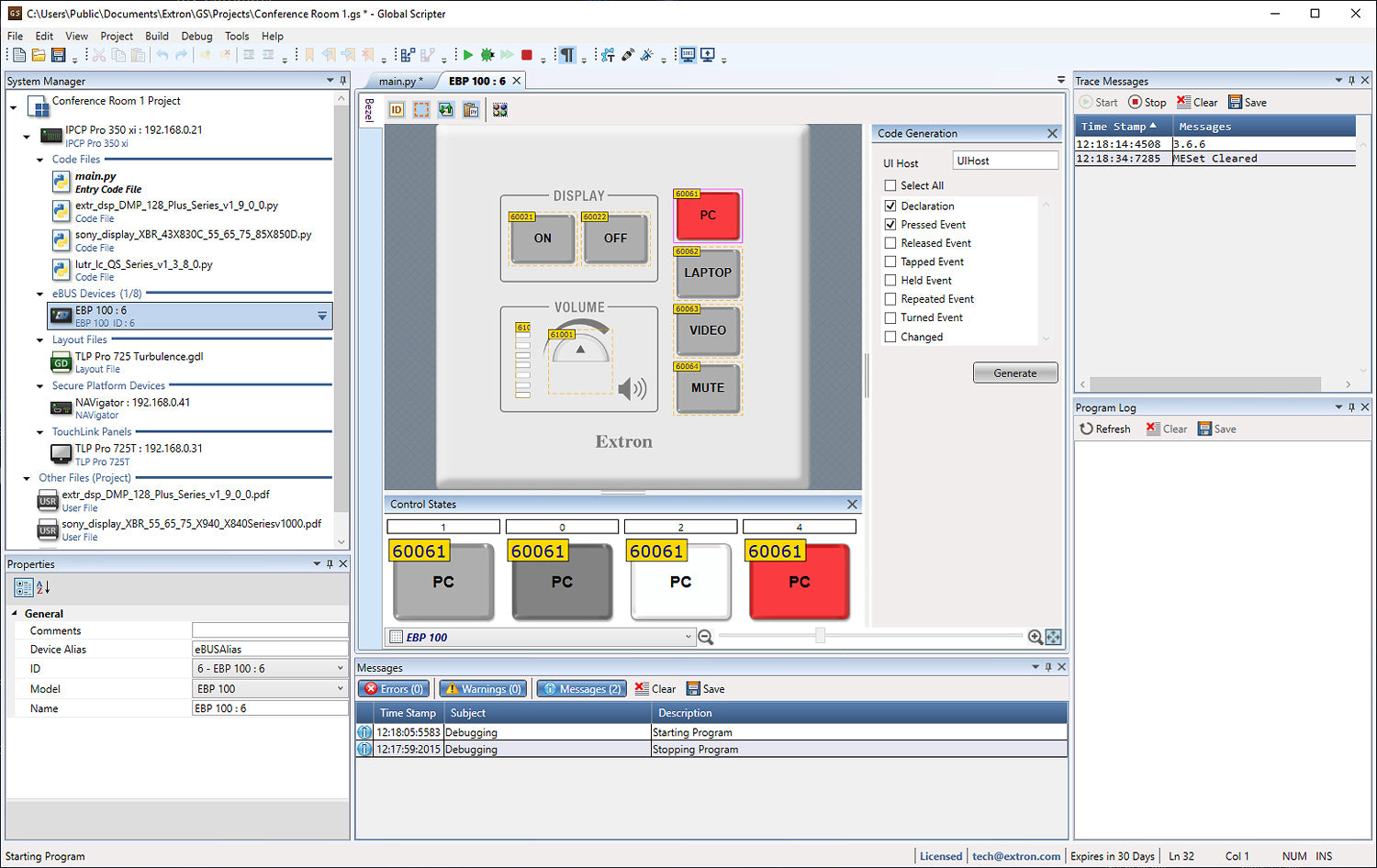1377x868 pixels.
Task: Click the UI Host input field
Action: coord(1005,161)
